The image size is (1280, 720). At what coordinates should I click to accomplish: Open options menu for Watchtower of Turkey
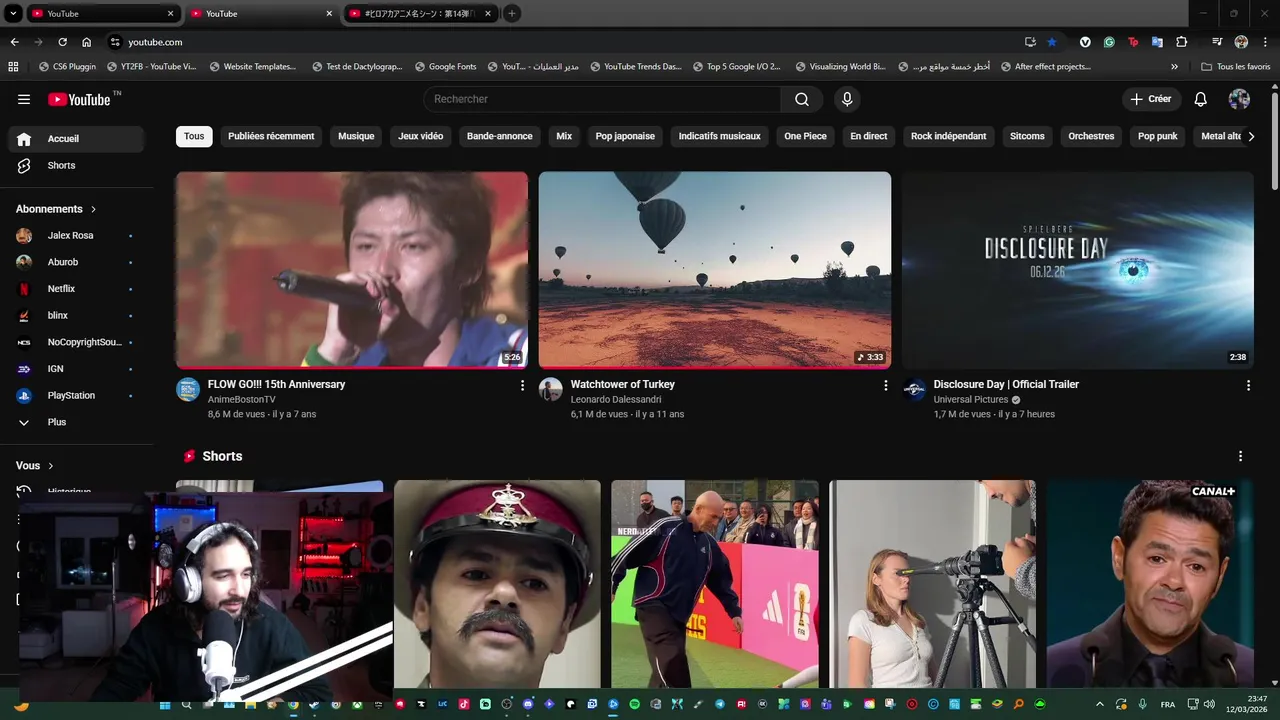point(885,385)
